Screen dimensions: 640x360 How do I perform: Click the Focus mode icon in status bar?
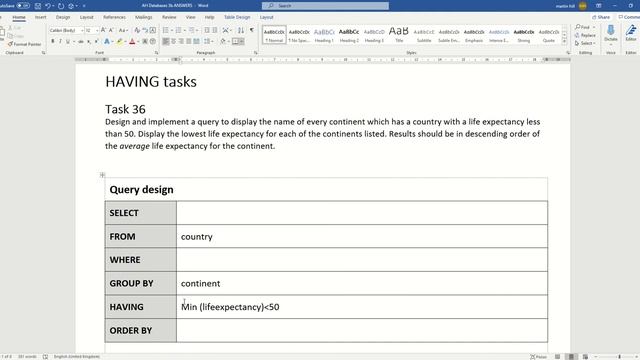(538, 357)
